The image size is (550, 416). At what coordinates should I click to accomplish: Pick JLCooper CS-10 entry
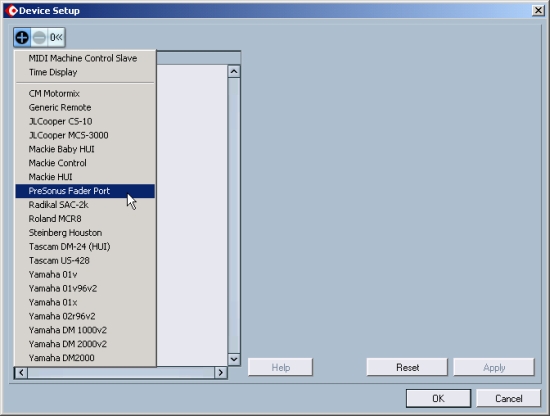pyautogui.click(x=85, y=121)
